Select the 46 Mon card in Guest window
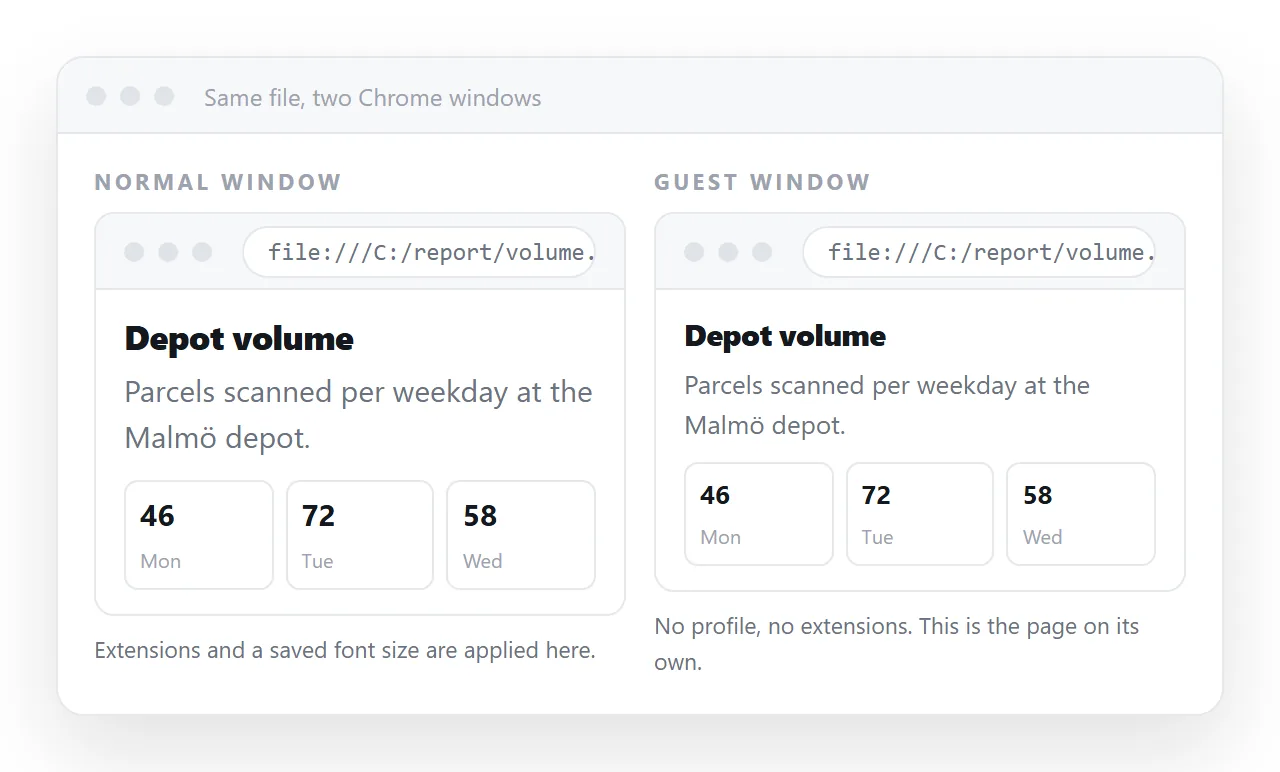The height and width of the screenshot is (772, 1280). [759, 514]
